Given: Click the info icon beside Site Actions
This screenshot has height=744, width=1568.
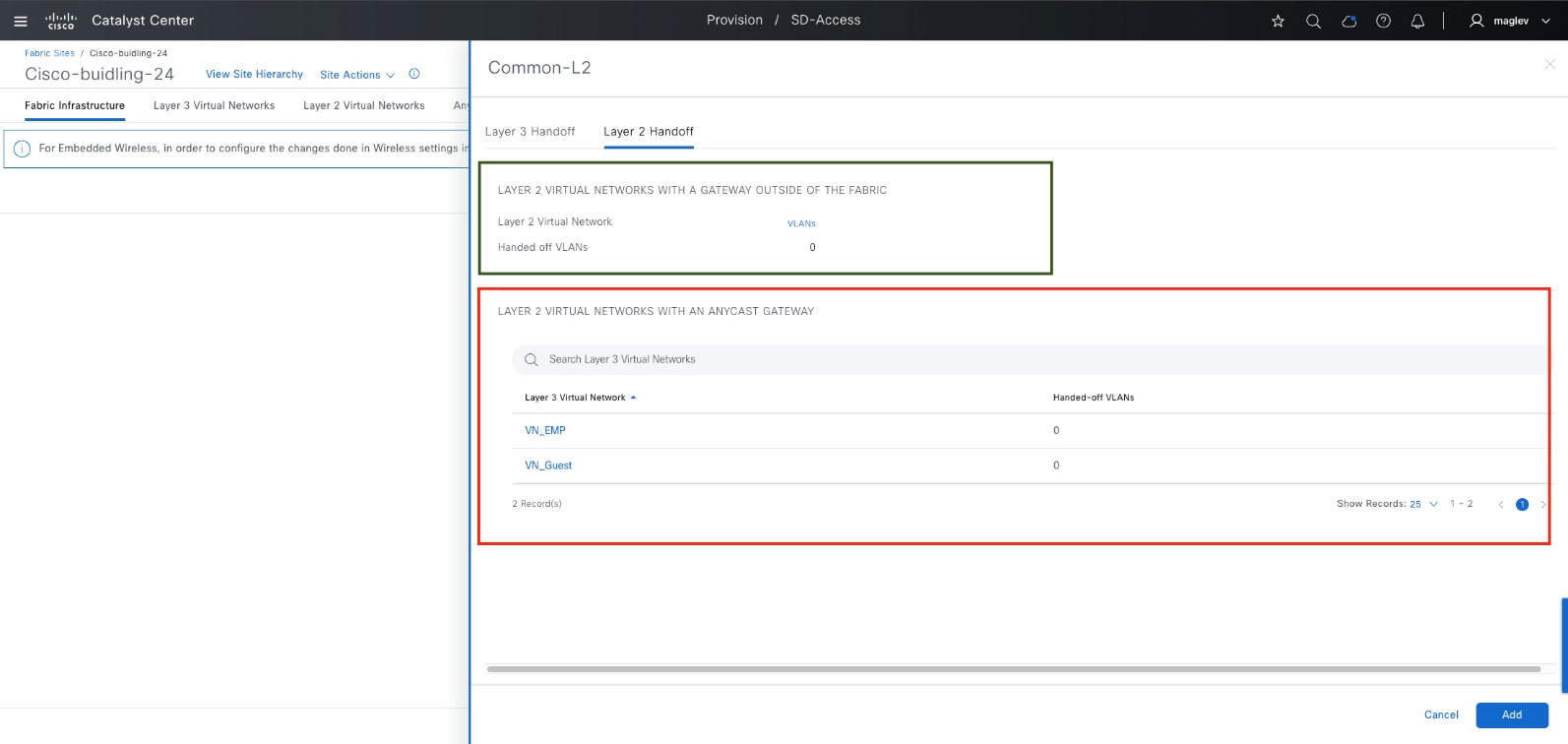Looking at the screenshot, I should pyautogui.click(x=414, y=74).
